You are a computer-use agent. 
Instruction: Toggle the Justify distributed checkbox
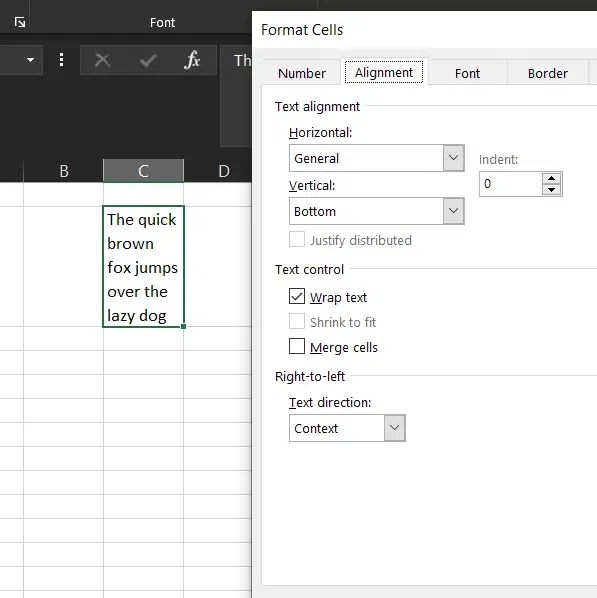[297, 240]
